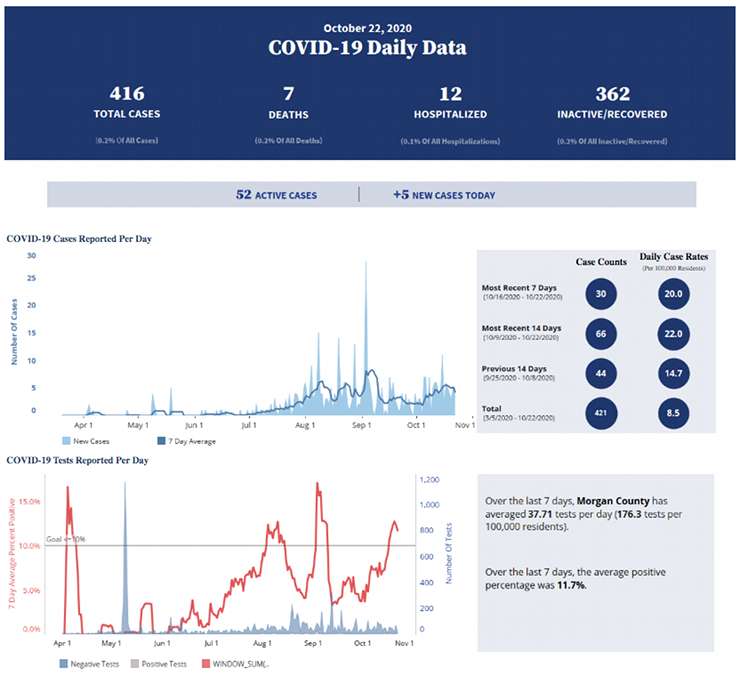The width and height of the screenshot is (740, 676).
Task: Click the daily case rate circle 8.5
Action: tap(674, 410)
